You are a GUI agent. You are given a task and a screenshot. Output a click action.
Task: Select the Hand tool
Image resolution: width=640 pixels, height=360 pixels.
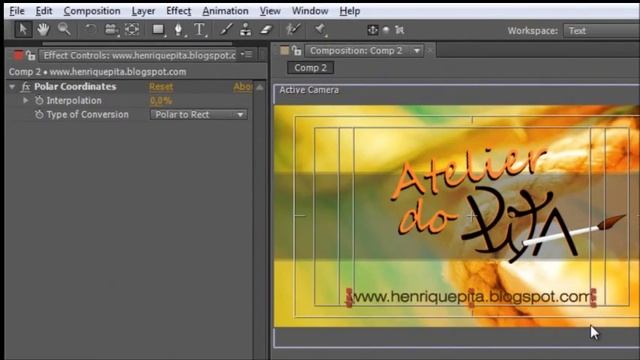click(43, 29)
